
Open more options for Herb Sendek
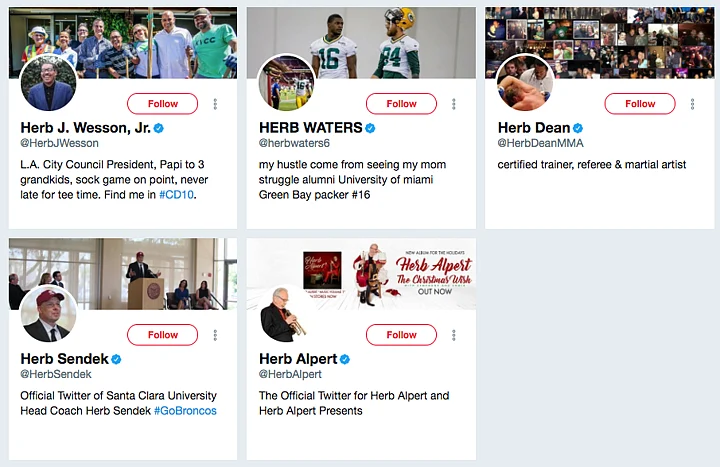pos(215,335)
